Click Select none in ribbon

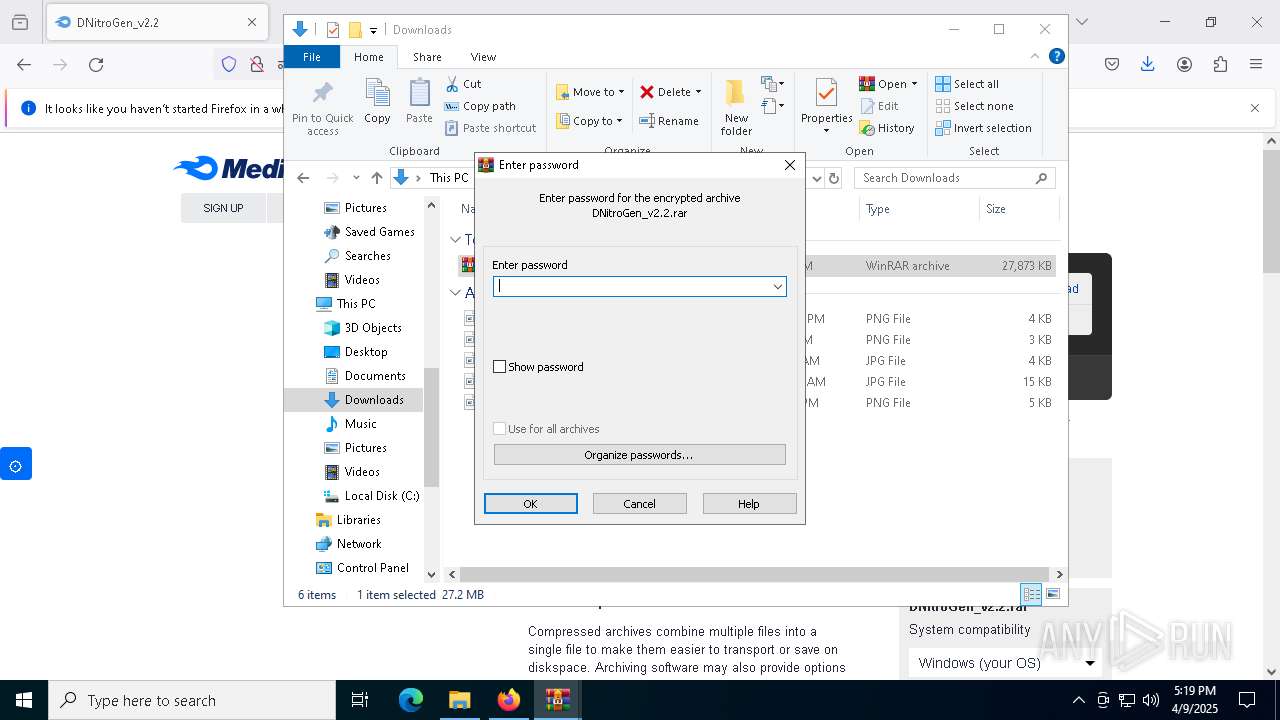[x=975, y=106]
